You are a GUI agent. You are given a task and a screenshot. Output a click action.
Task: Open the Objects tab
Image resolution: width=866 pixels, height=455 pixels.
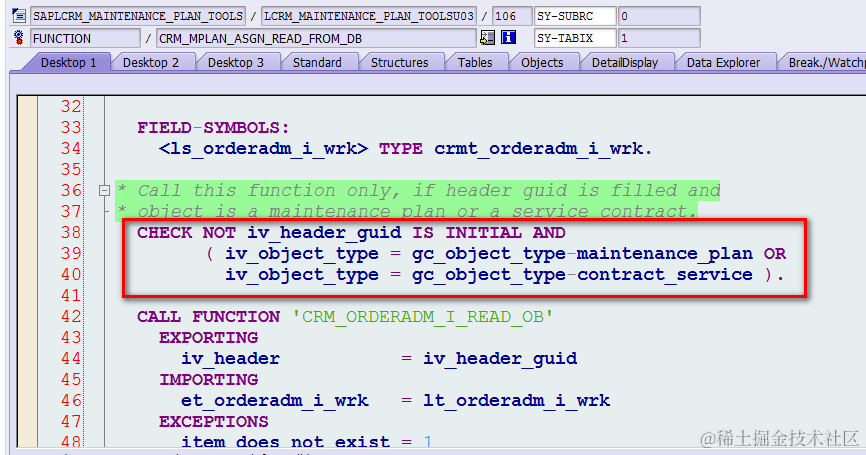point(542,62)
